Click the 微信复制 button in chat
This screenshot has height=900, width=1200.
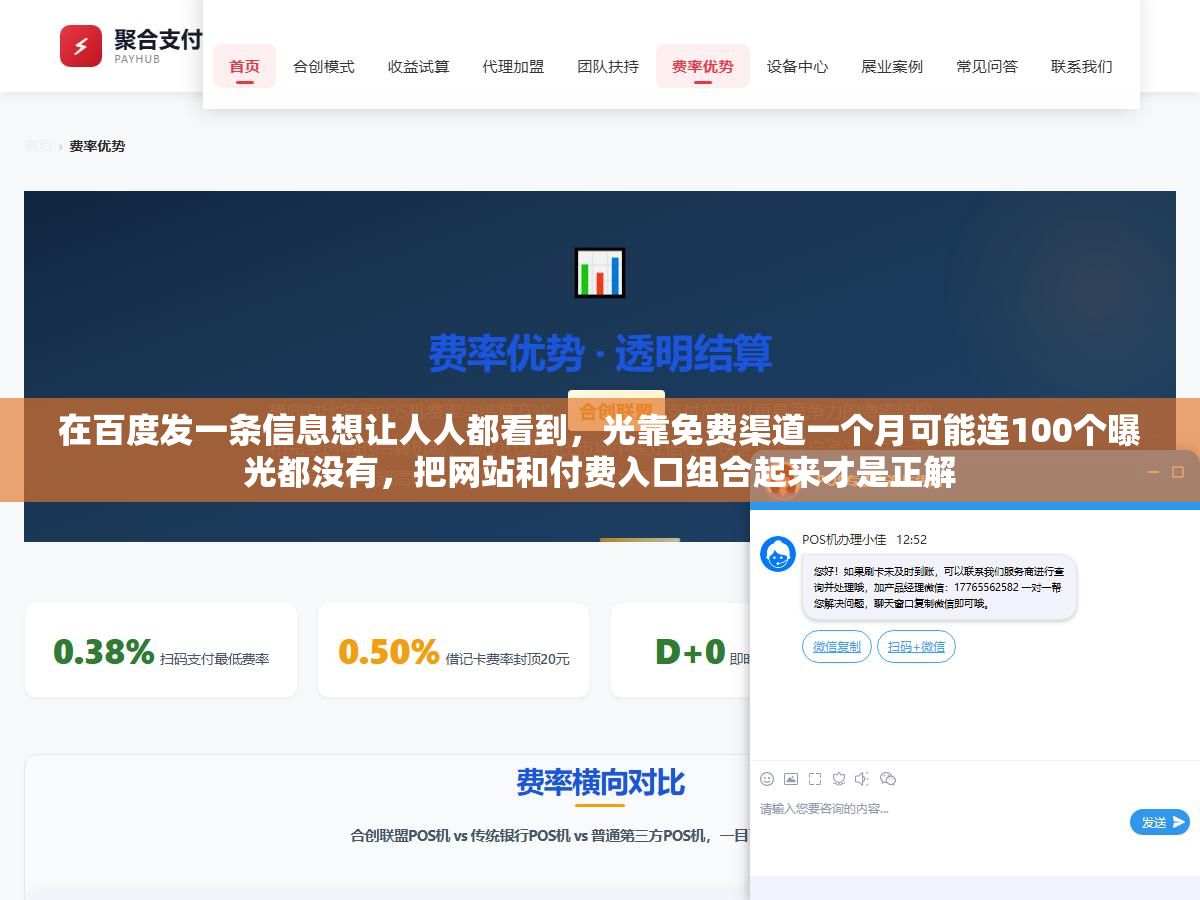coord(837,646)
